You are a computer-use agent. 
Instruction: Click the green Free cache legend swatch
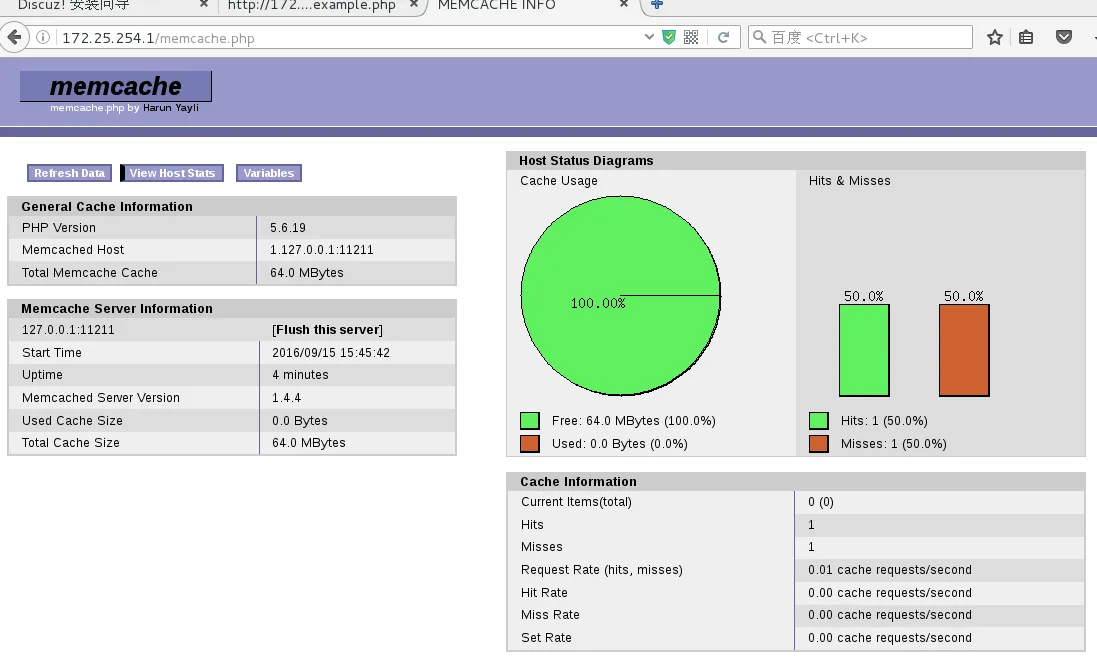coord(530,420)
